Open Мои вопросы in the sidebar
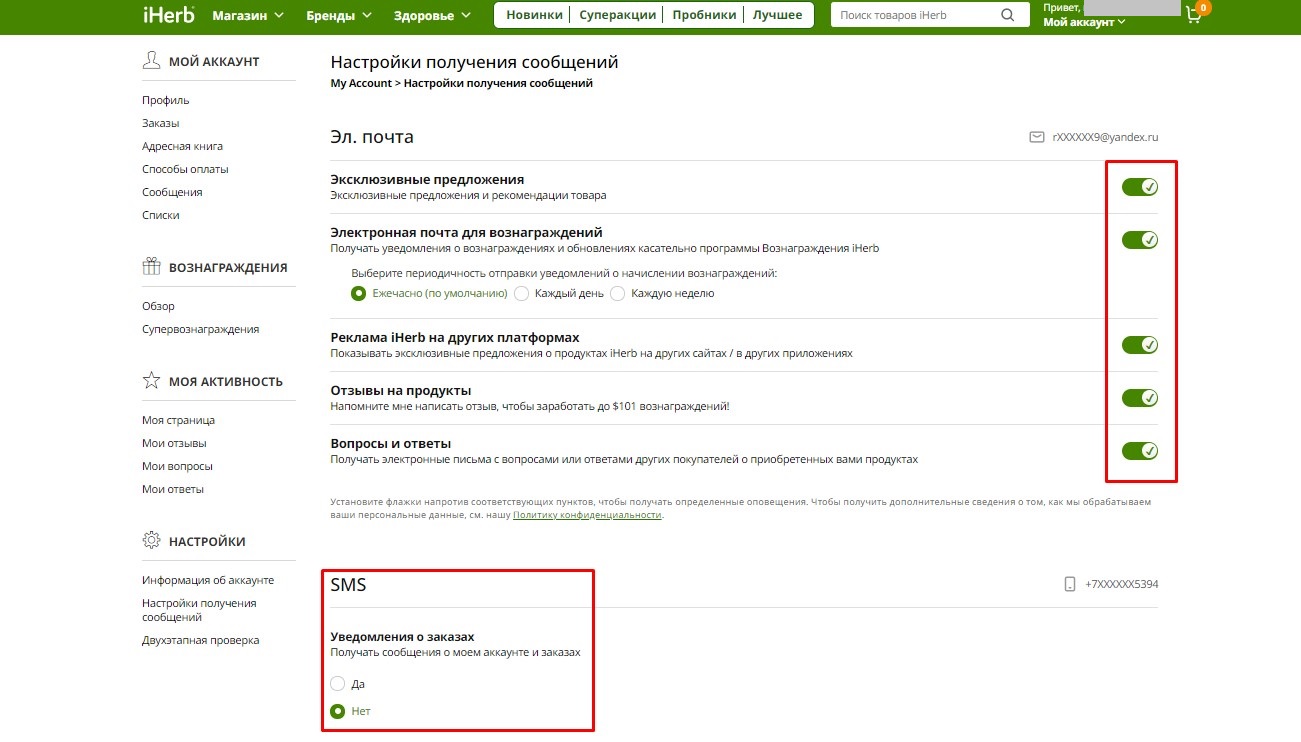Screen dimensions: 1301x742 coord(177,466)
